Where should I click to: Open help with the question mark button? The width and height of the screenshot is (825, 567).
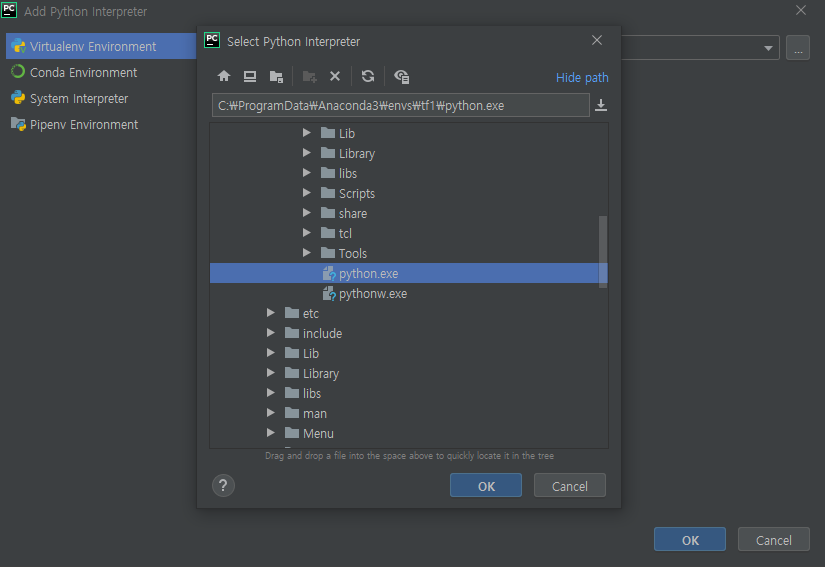coord(223,485)
